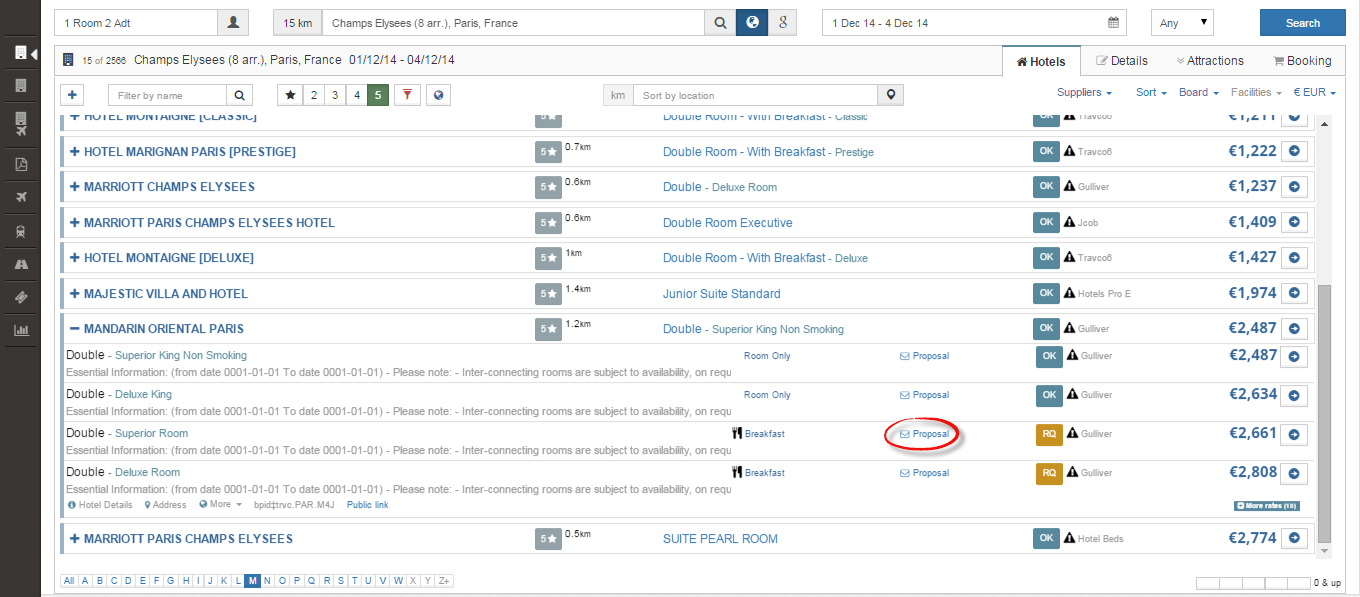Click the location search magnifier icon
1360x597 pixels.
pos(719,22)
